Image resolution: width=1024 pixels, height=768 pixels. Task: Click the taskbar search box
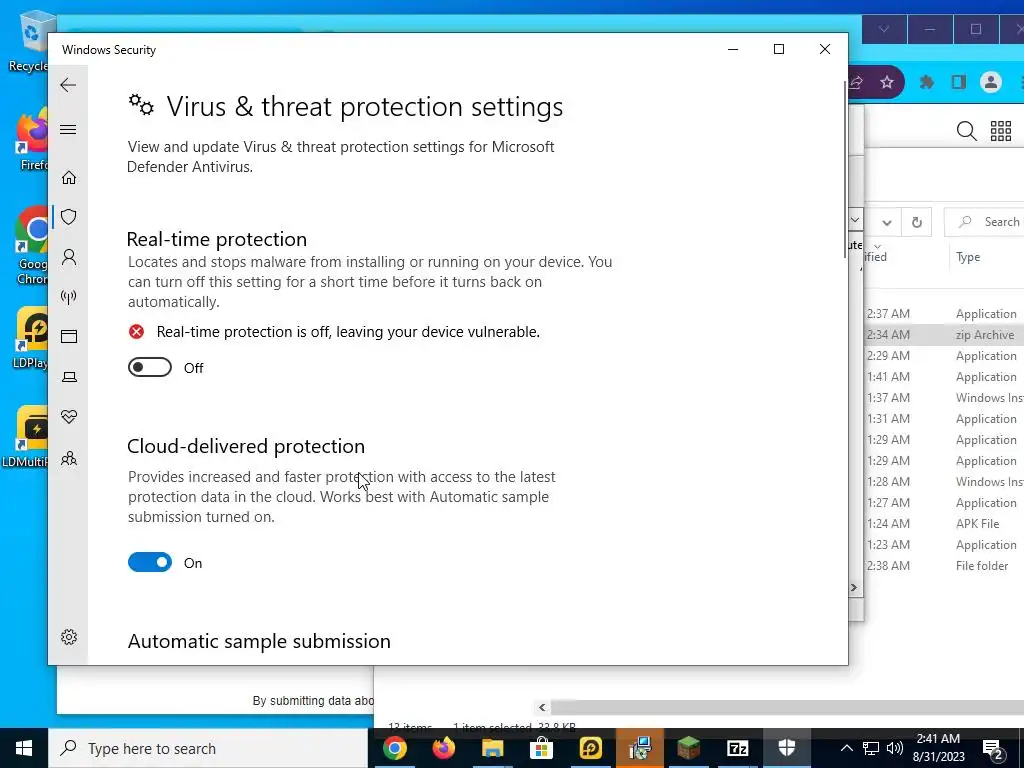pyautogui.click(x=208, y=748)
